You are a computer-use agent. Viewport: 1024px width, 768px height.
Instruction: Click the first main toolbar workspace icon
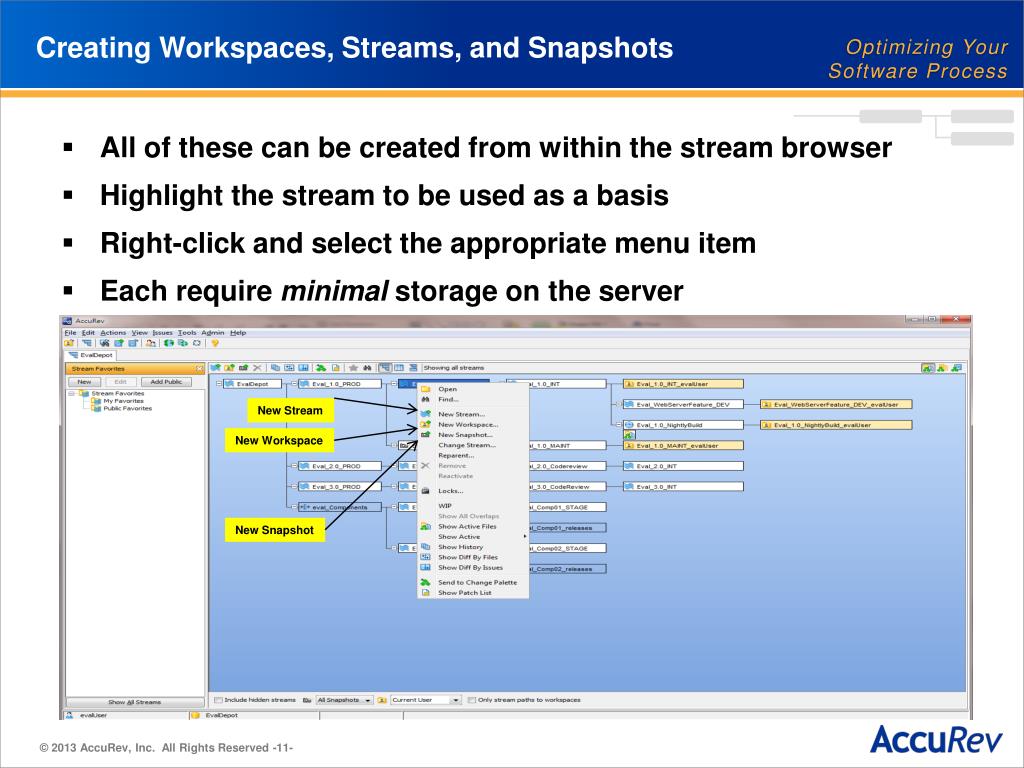[69, 343]
